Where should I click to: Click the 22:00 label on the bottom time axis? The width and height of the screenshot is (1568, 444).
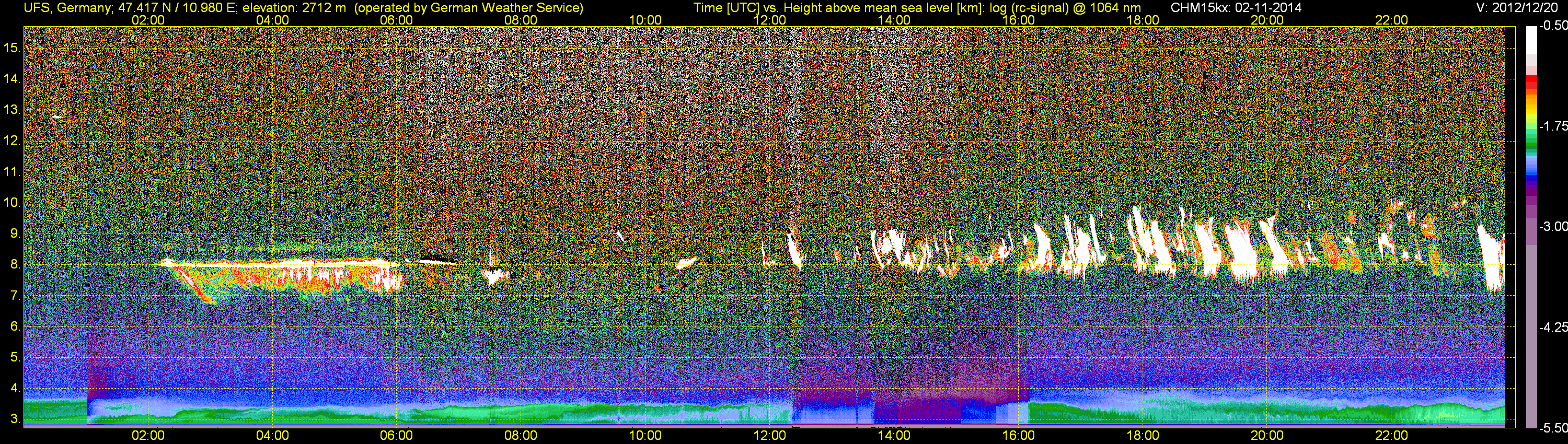pyautogui.click(x=1391, y=436)
